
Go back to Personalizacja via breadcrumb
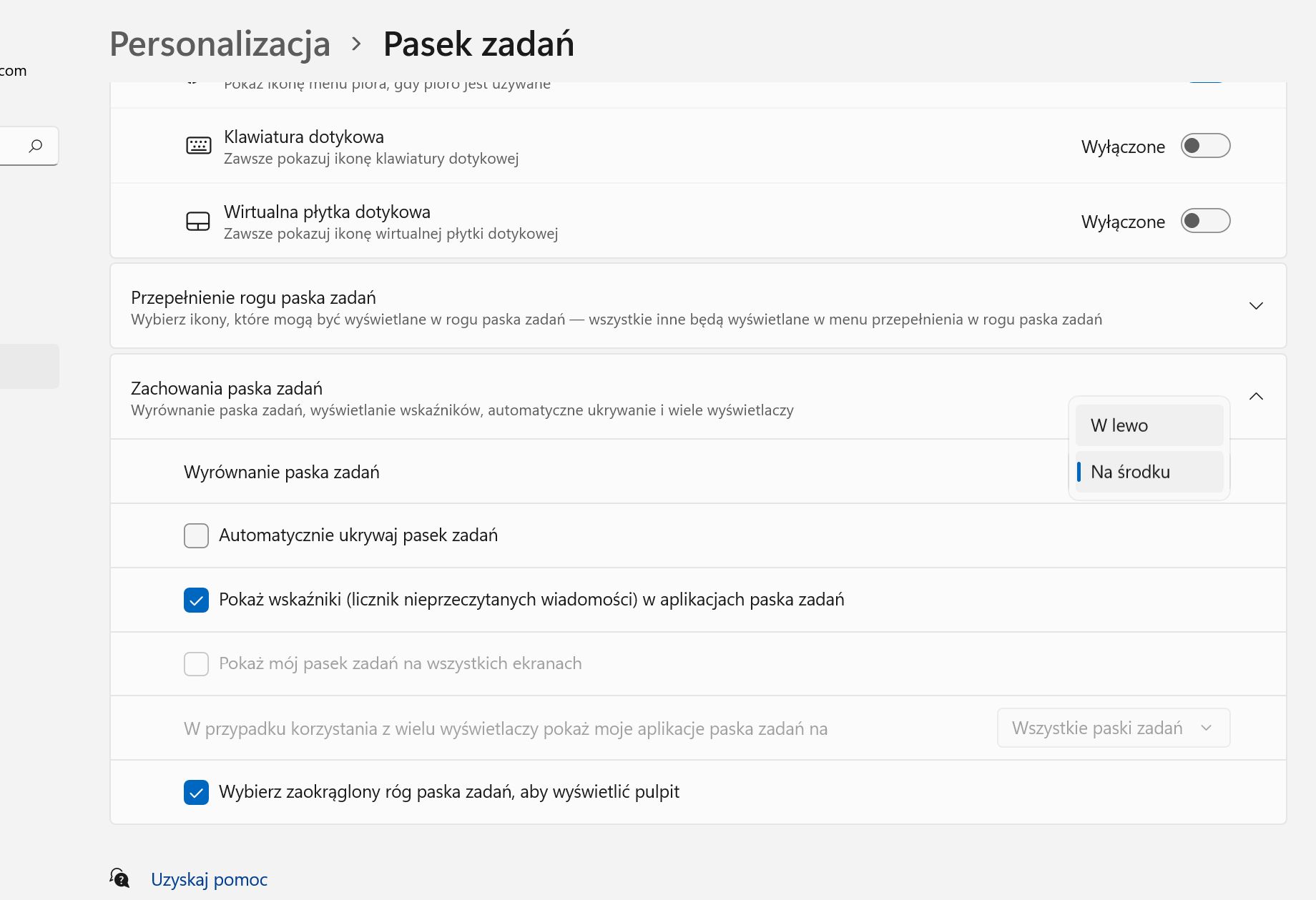pyautogui.click(x=220, y=43)
